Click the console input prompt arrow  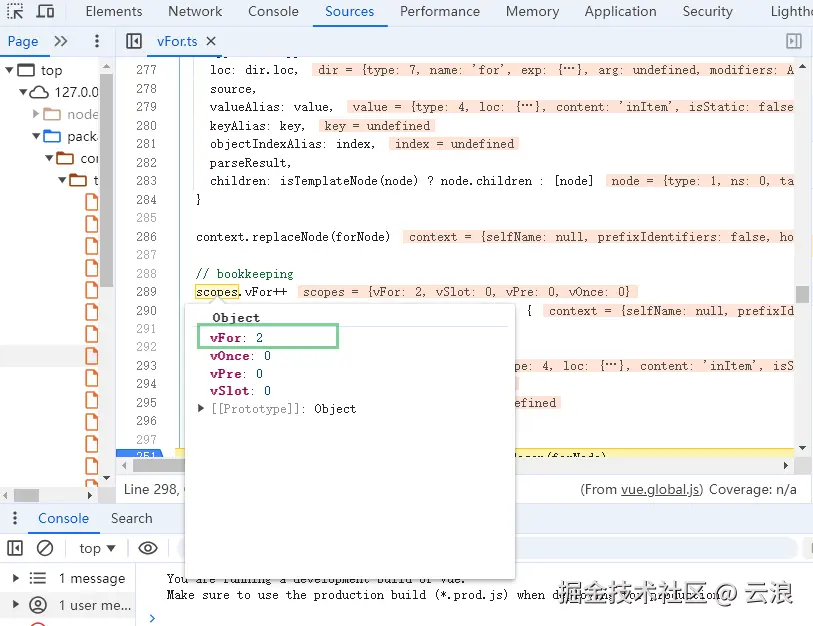[x=152, y=618]
